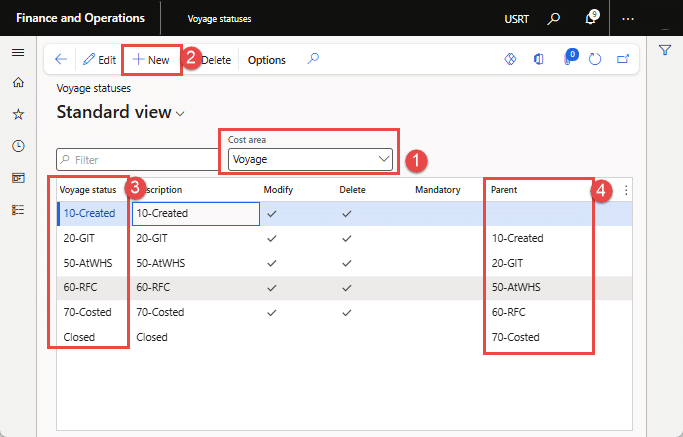Open the Options menu

coord(266,60)
